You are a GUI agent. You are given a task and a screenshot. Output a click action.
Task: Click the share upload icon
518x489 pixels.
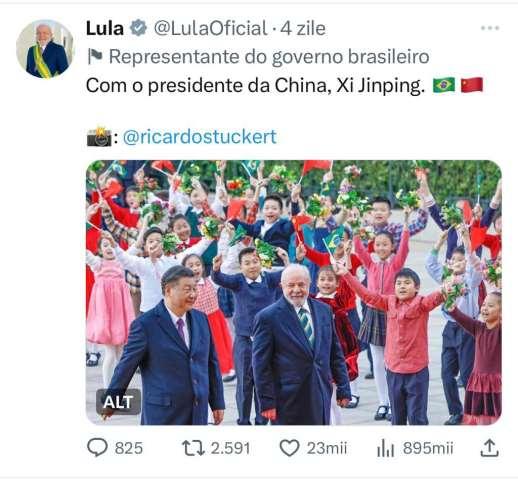click(489, 448)
